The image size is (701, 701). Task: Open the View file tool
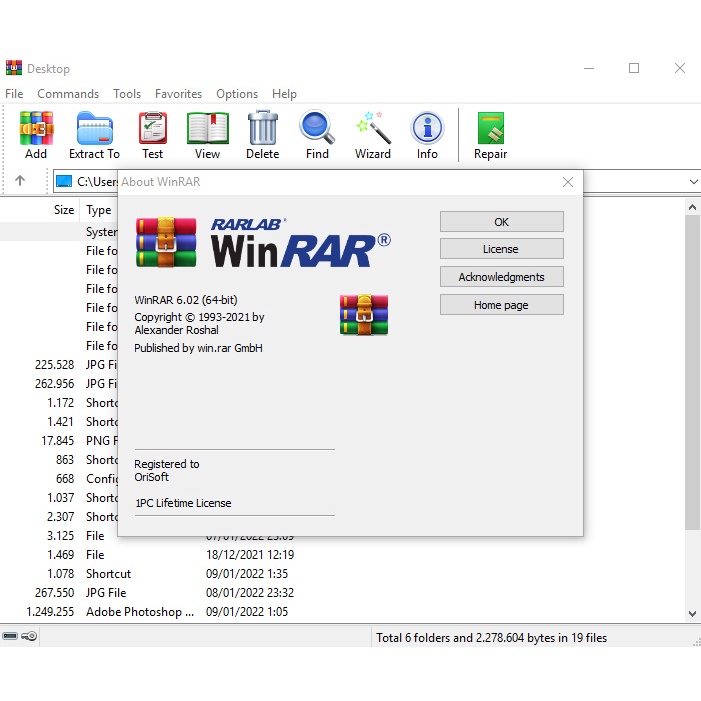click(x=207, y=134)
